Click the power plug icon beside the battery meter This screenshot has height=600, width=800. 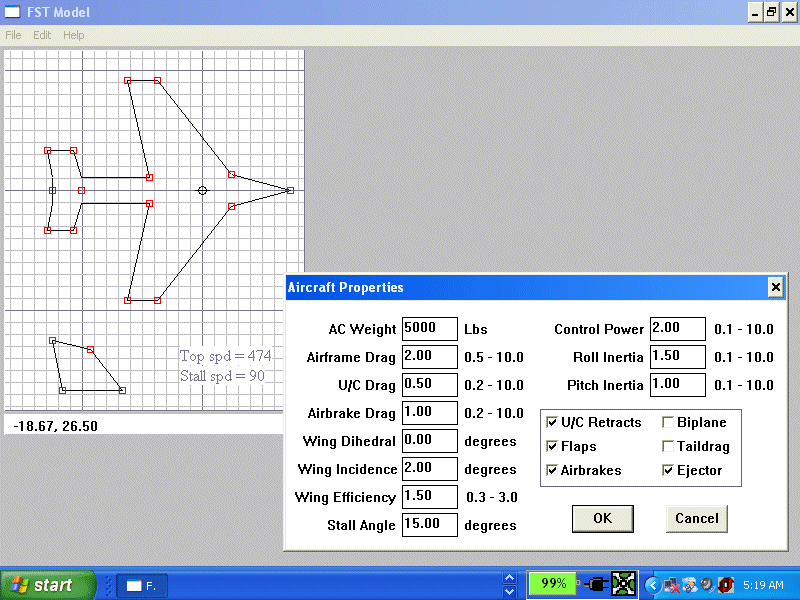pyautogui.click(x=595, y=585)
